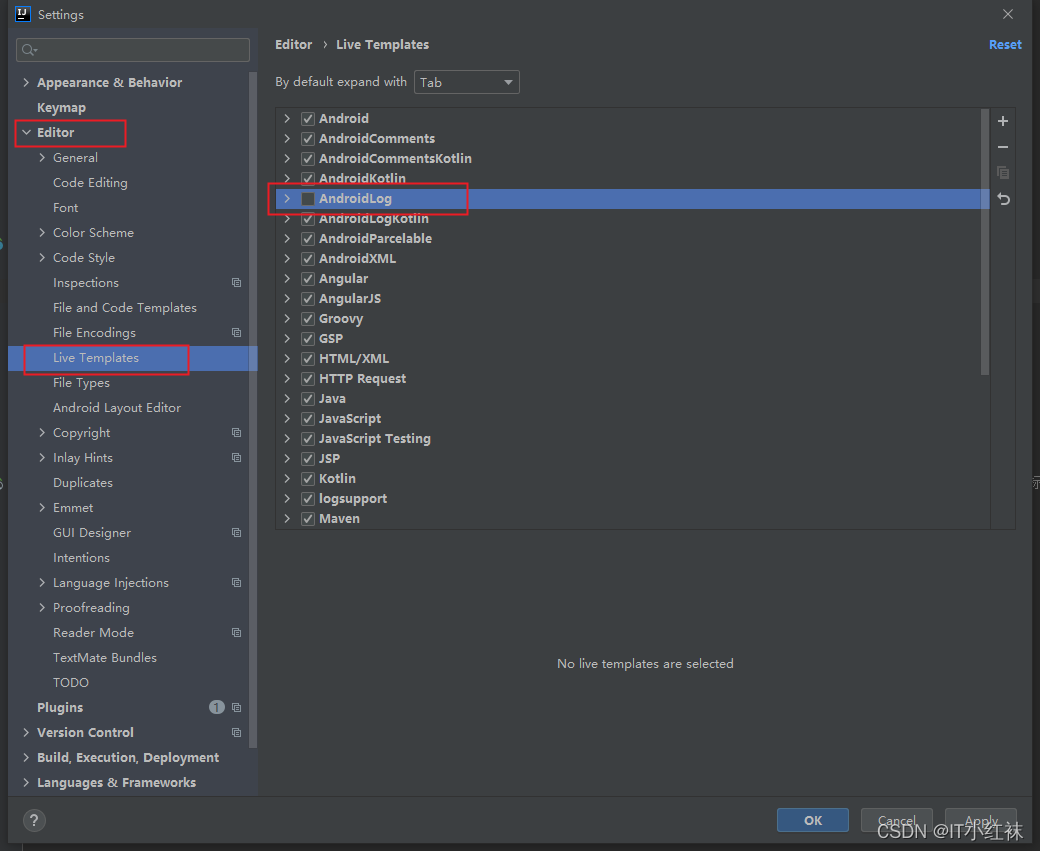
Task: Expand the JavaScript template group
Action: [287, 419]
